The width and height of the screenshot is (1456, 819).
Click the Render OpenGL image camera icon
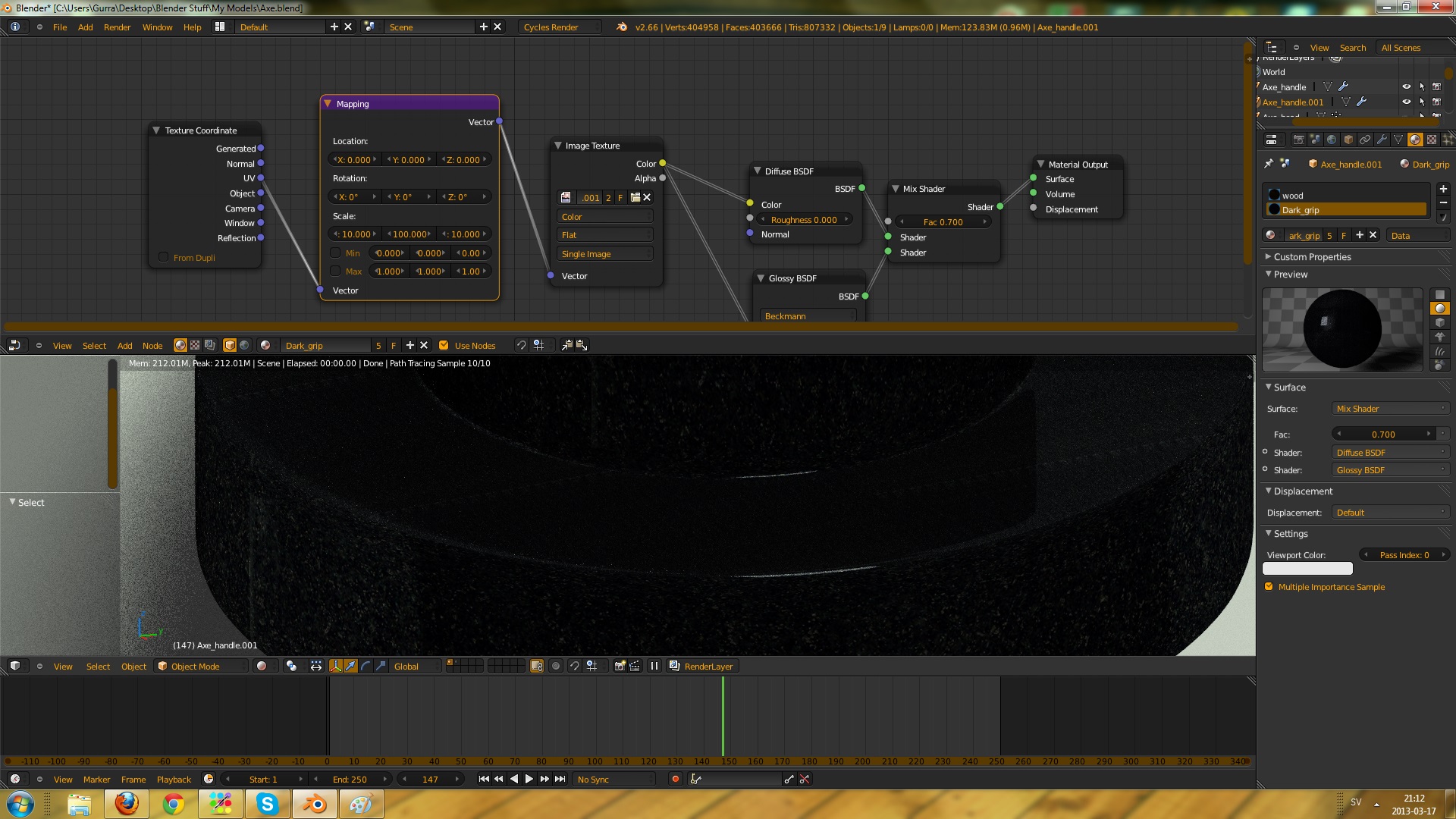tap(620, 666)
